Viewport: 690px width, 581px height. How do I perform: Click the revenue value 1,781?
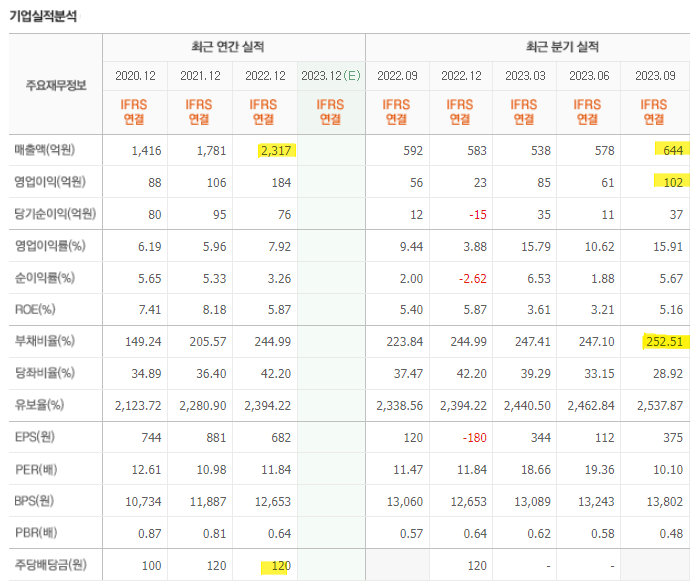click(x=211, y=151)
